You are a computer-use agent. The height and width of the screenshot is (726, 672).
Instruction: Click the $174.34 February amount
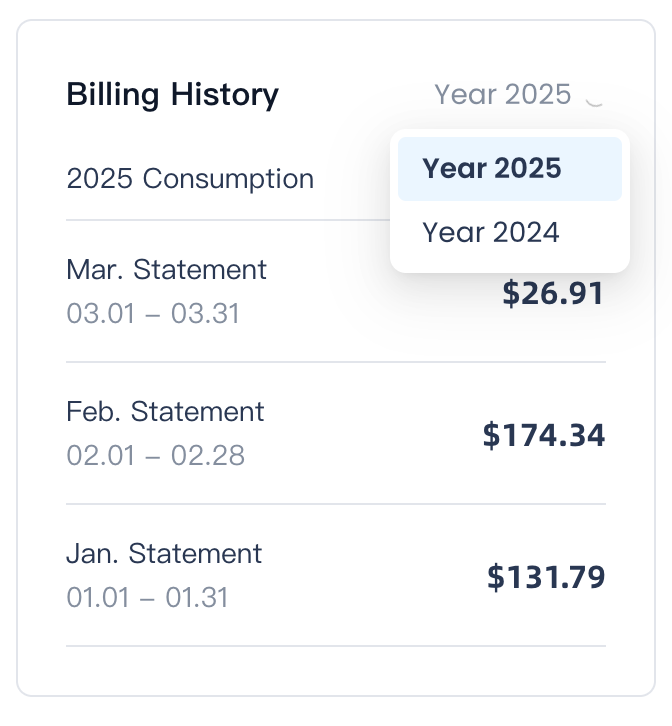click(543, 435)
